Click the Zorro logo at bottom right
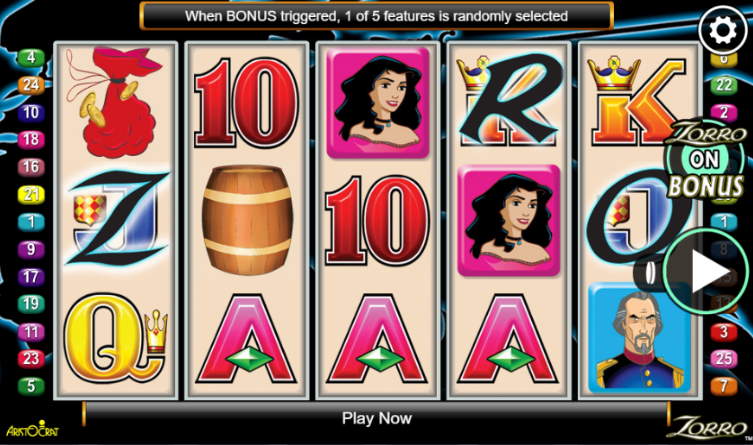Screen dimensions: 753x445 [x=708, y=427]
